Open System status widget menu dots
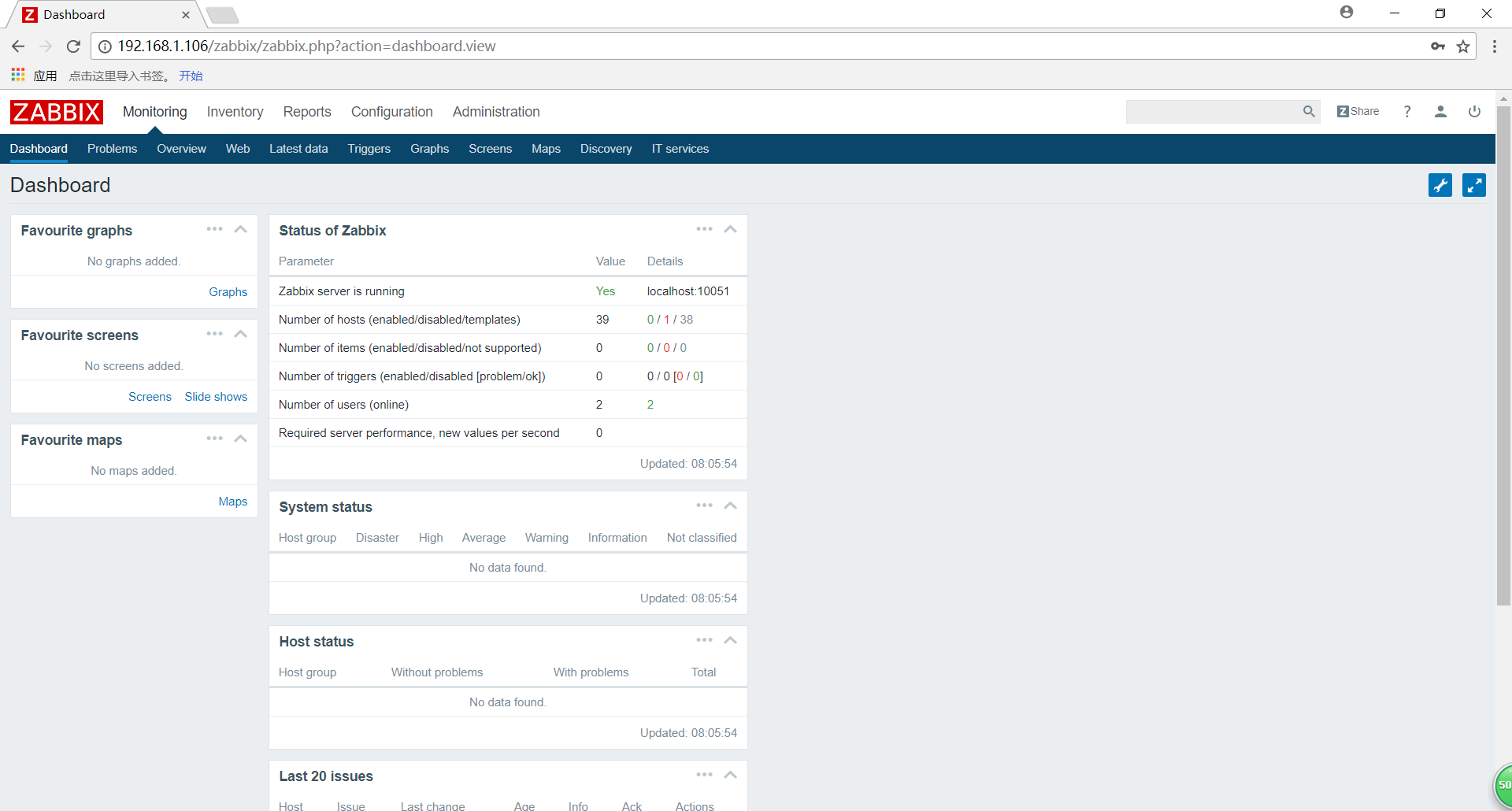 click(704, 505)
